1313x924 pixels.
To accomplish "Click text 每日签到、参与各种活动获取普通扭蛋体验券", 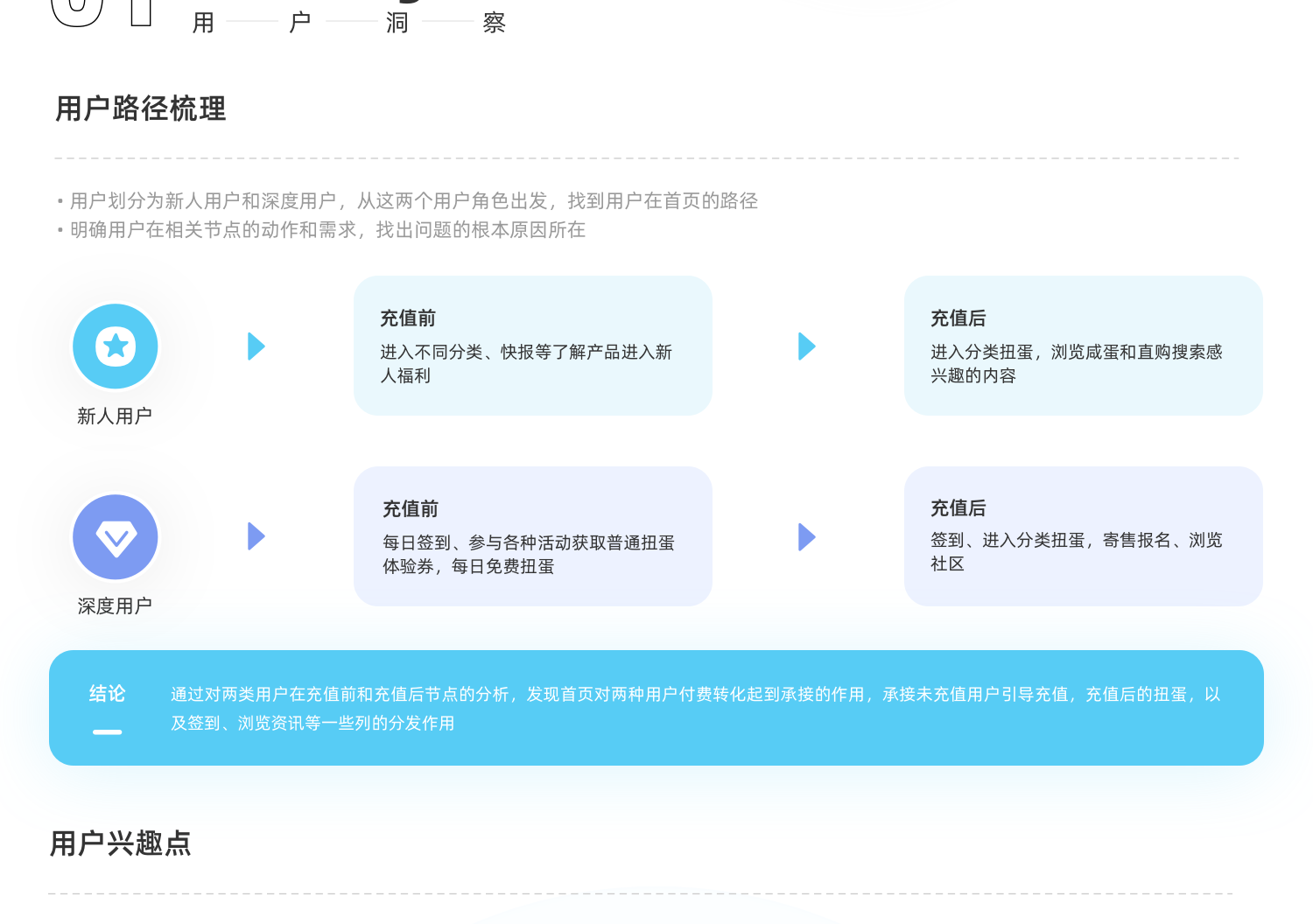I will tap(529, 555).
